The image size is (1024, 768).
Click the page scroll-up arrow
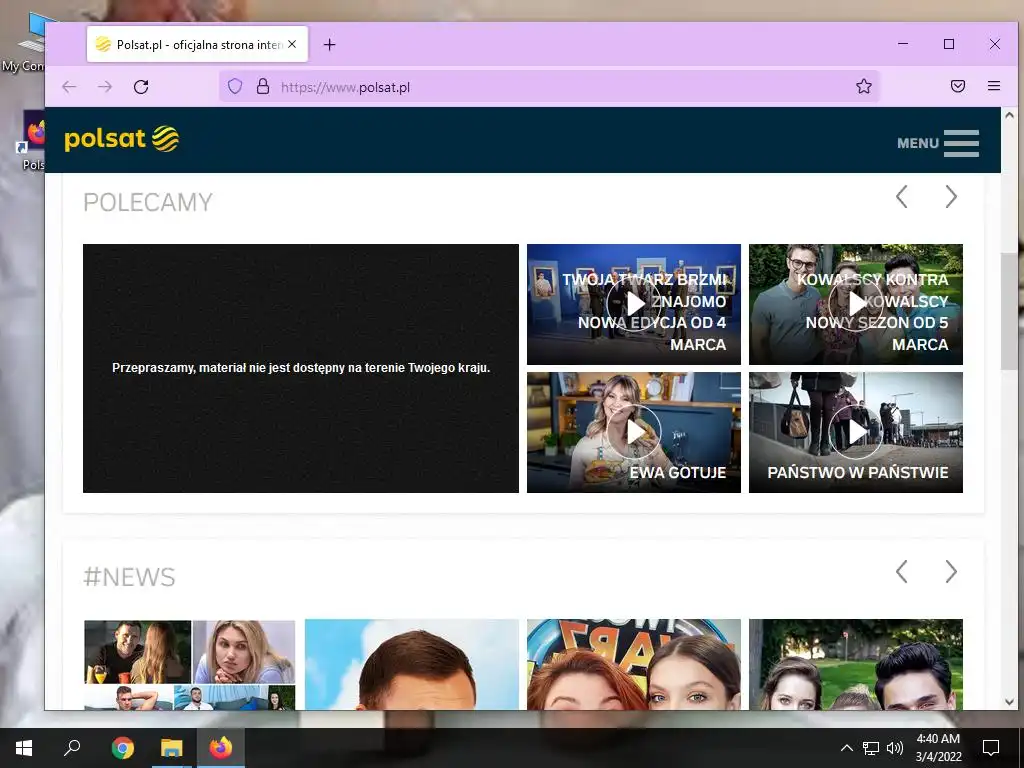click(1009, 115)
